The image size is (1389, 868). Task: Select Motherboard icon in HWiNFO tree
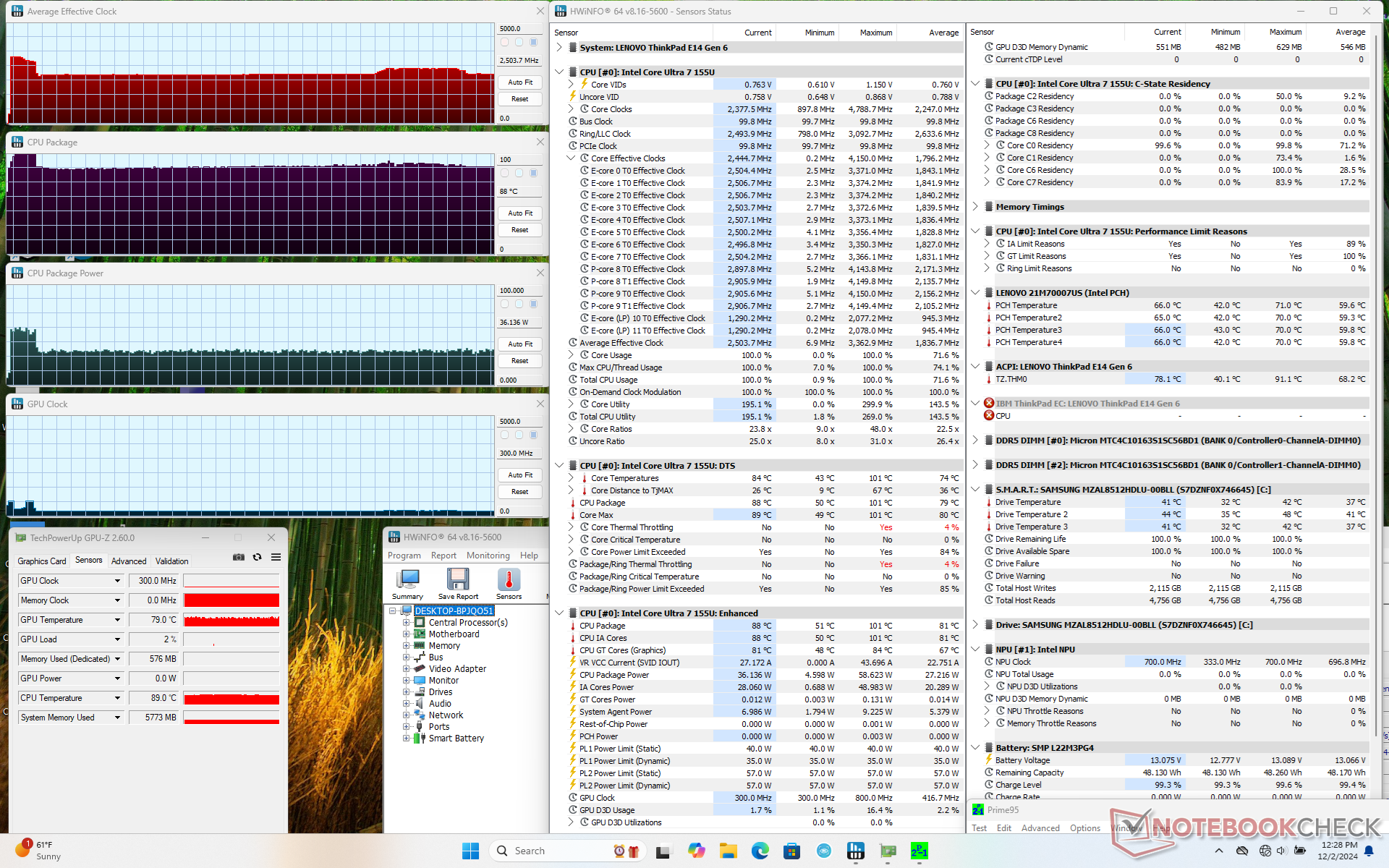click(x=420, y=634)
